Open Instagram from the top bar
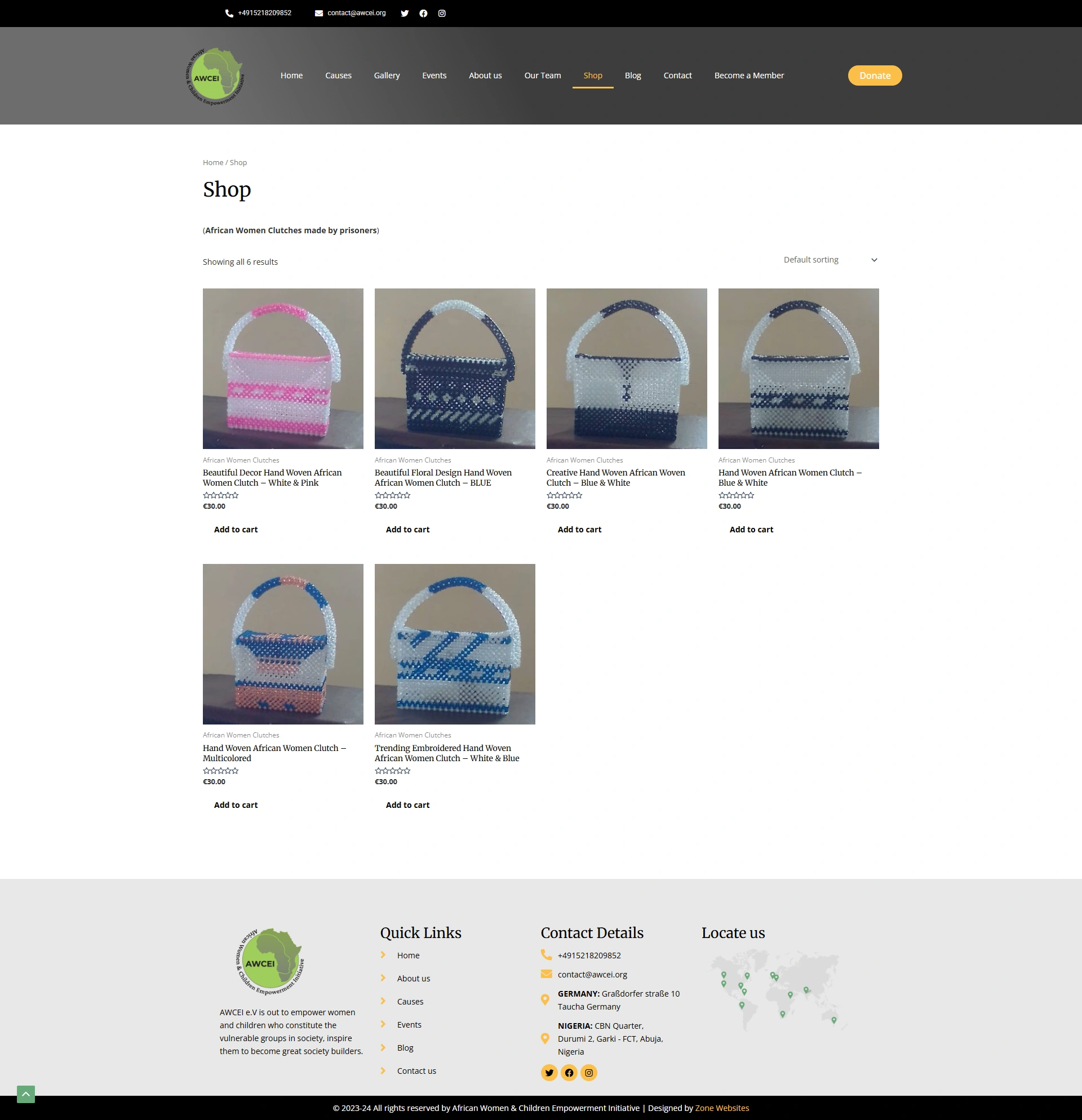Image resolution: width=1082 pixels, height=1120 pixels. [441, 12]
